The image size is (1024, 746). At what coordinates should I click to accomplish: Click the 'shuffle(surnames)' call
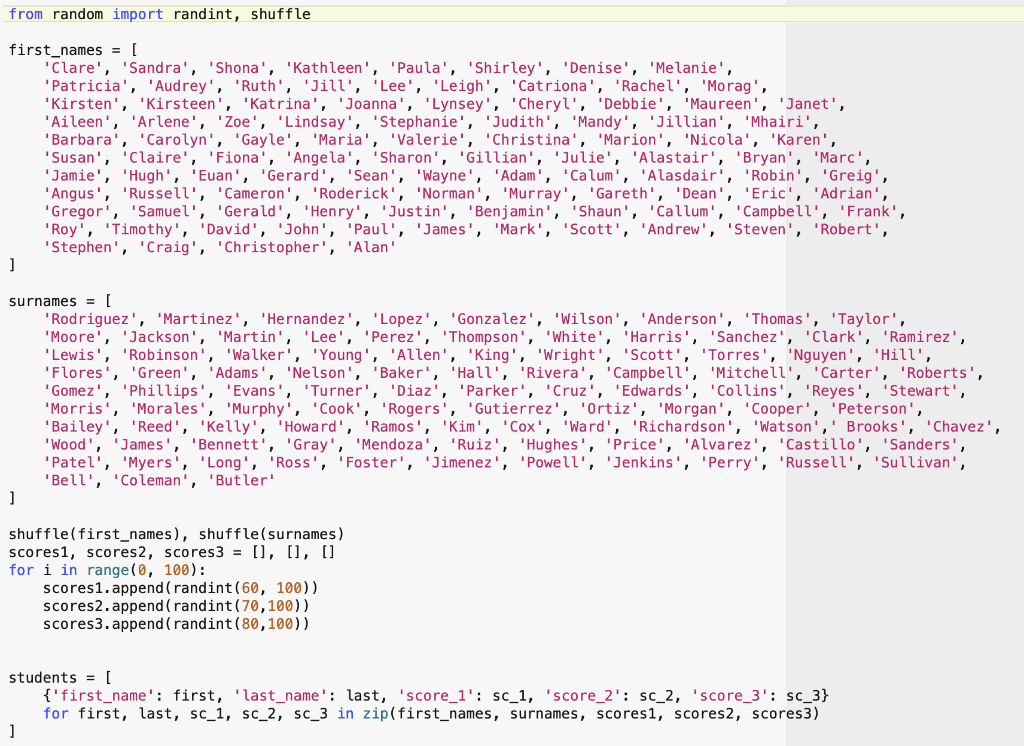pyautogui.click(x=271, y=534)
